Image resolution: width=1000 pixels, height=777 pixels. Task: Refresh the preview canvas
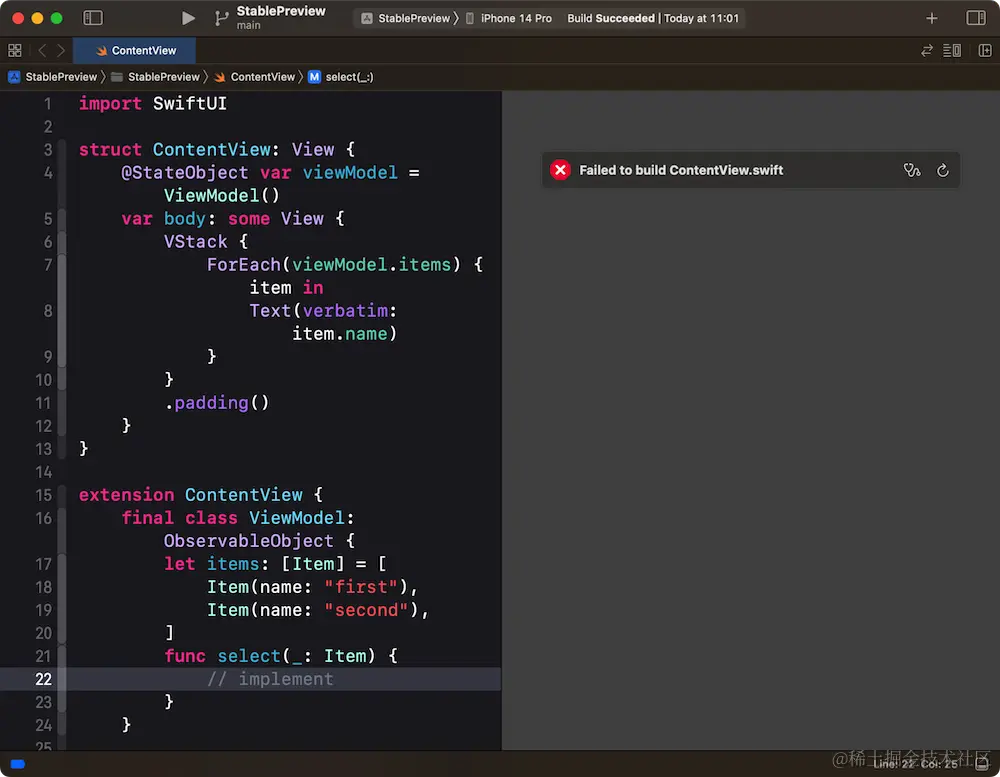(x=943, y=170)
